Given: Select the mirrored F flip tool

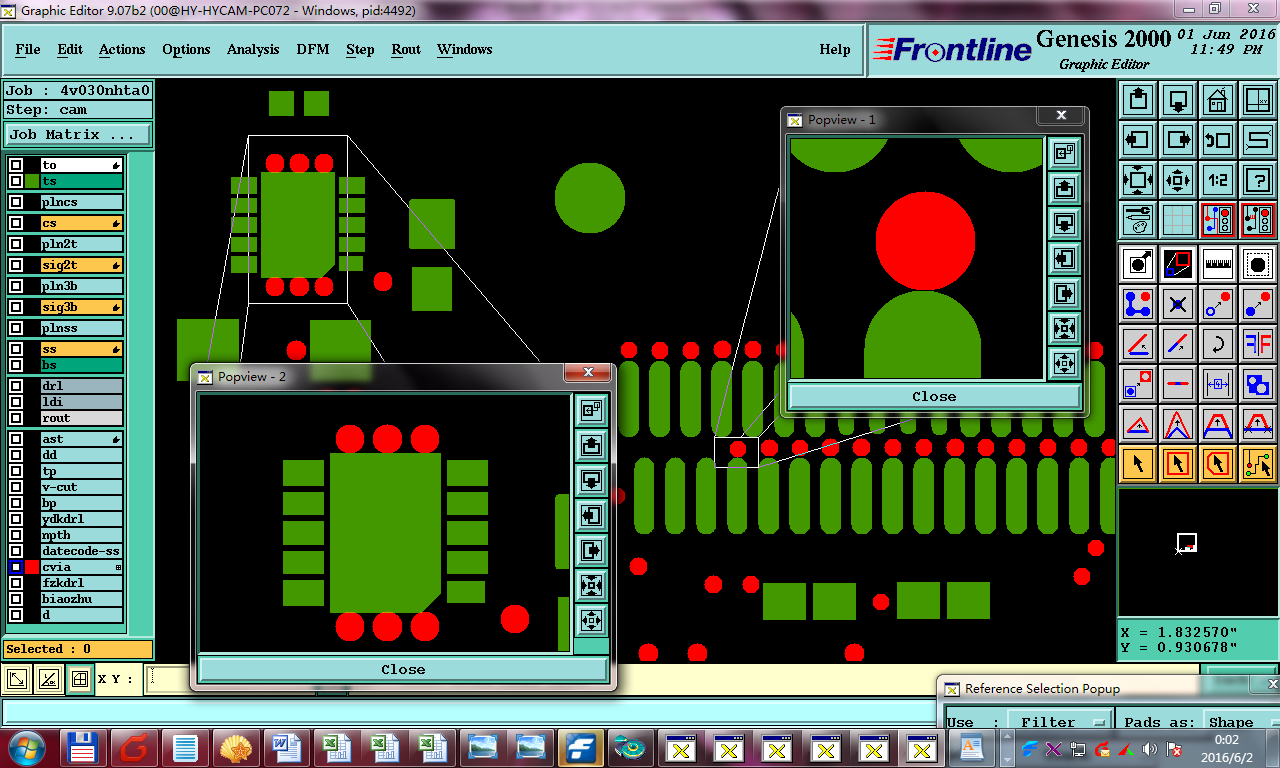Looking at the screenshot, I should 1258,344.
